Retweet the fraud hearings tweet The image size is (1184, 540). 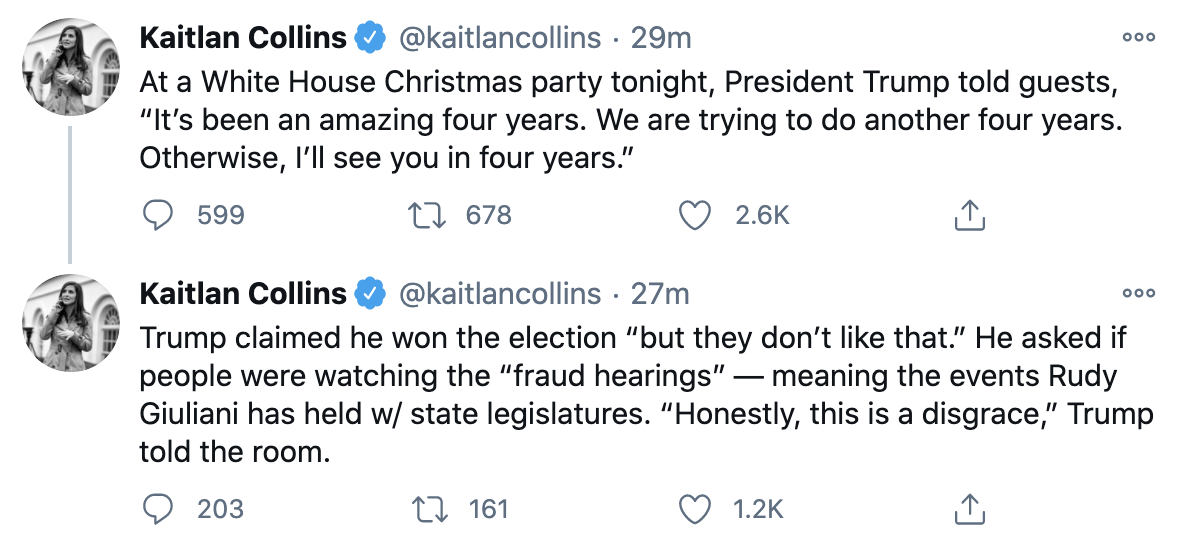click(428, 509)
